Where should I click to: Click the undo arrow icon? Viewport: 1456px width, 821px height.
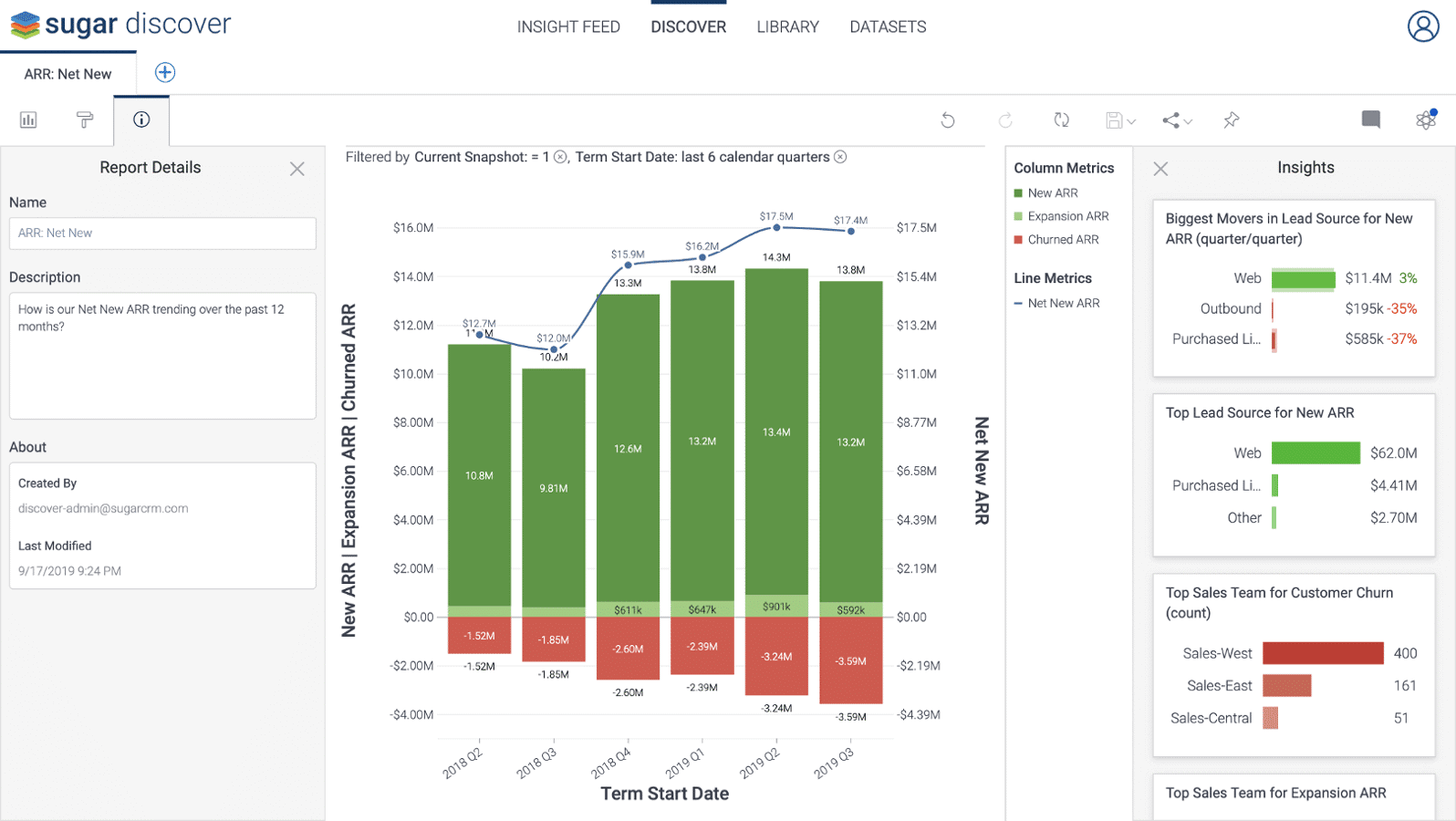pos(948,120)
